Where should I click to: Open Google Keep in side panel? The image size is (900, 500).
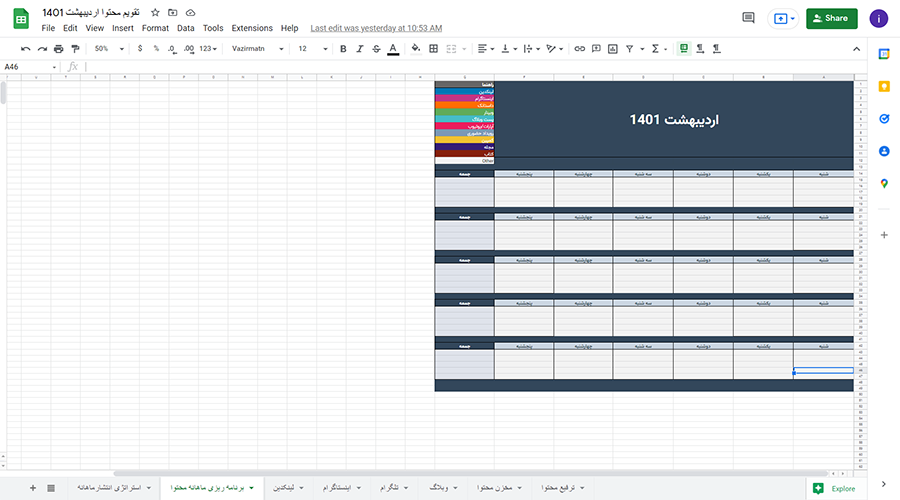(884, 87)
